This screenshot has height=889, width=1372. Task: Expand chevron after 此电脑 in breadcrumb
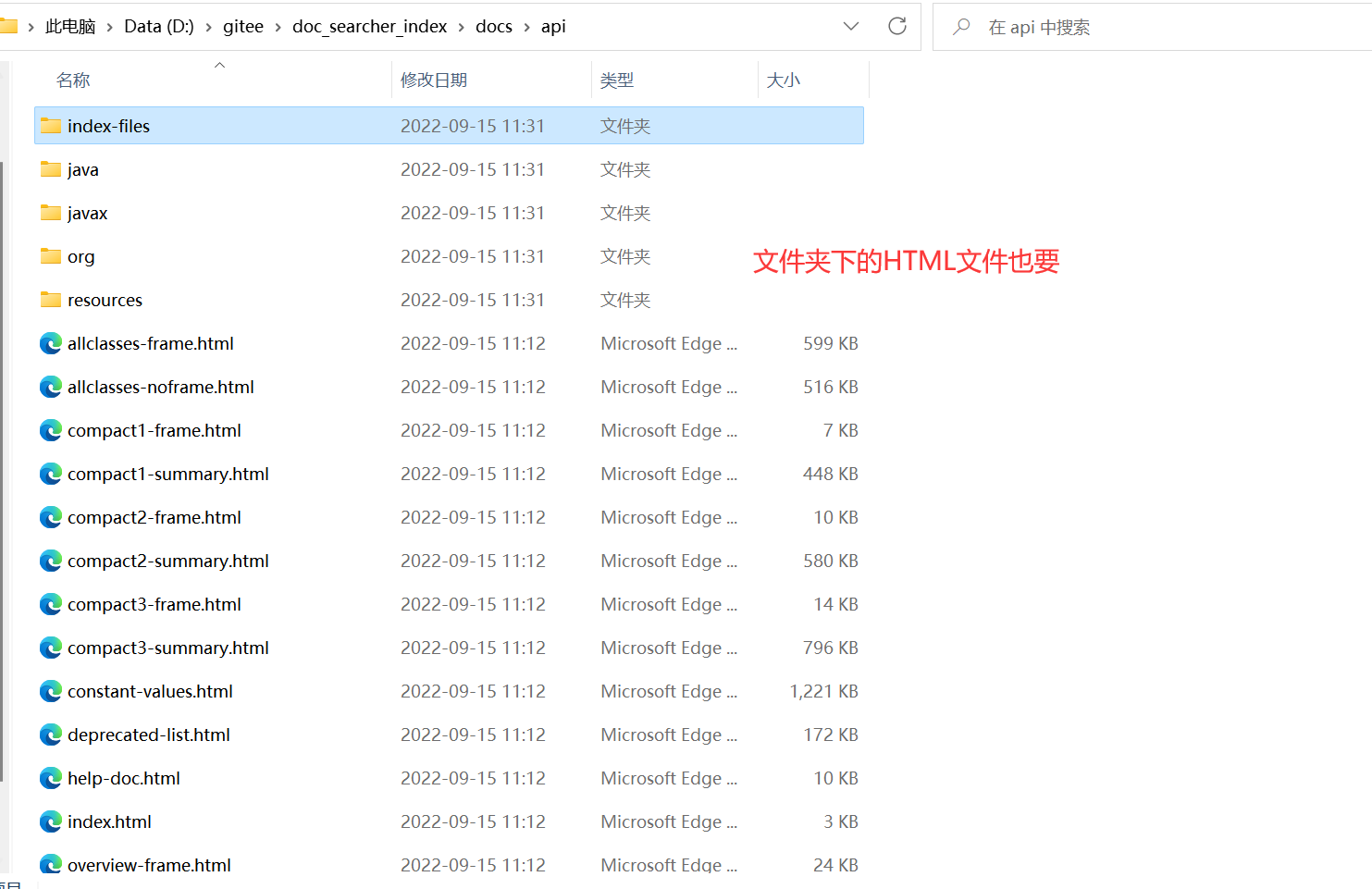(x=110, y=27)
